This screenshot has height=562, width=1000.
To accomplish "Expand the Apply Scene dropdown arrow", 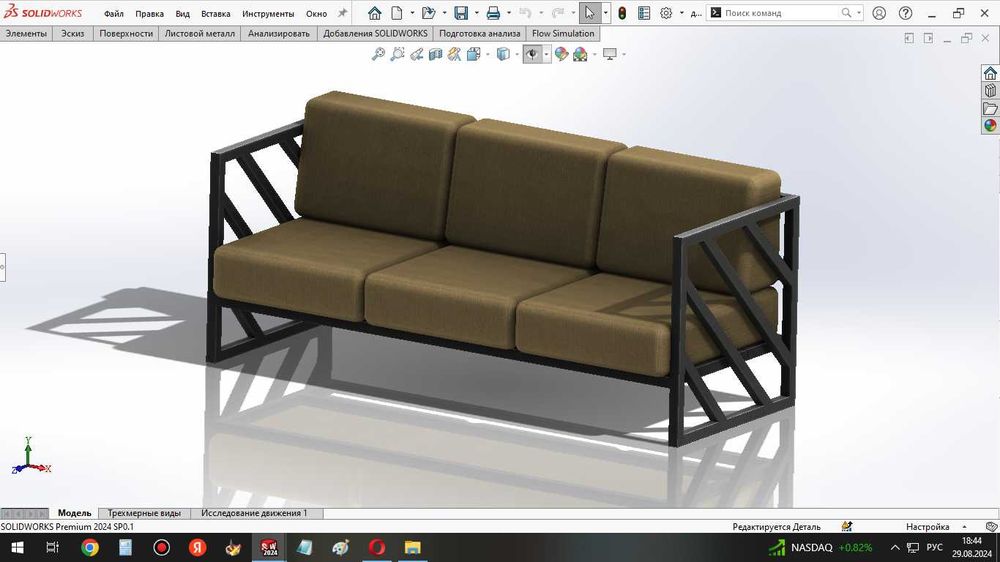I will pos(594,54).
